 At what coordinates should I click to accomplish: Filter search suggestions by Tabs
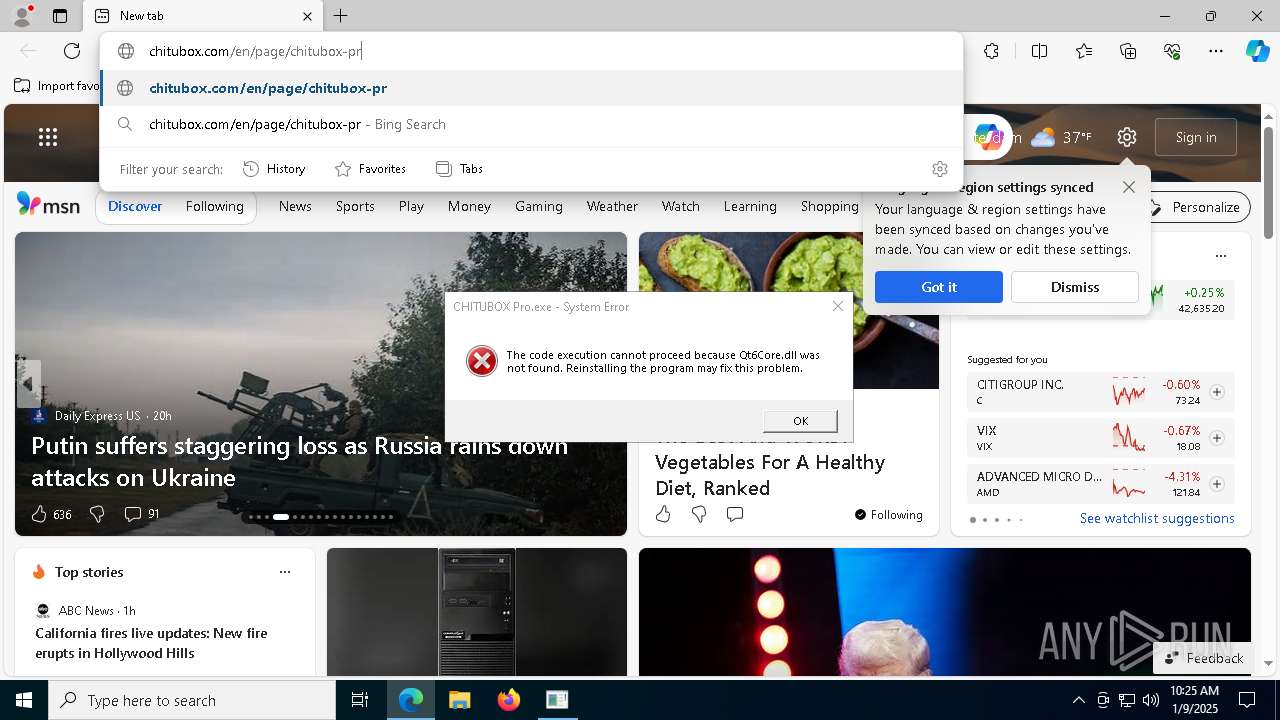460,169
